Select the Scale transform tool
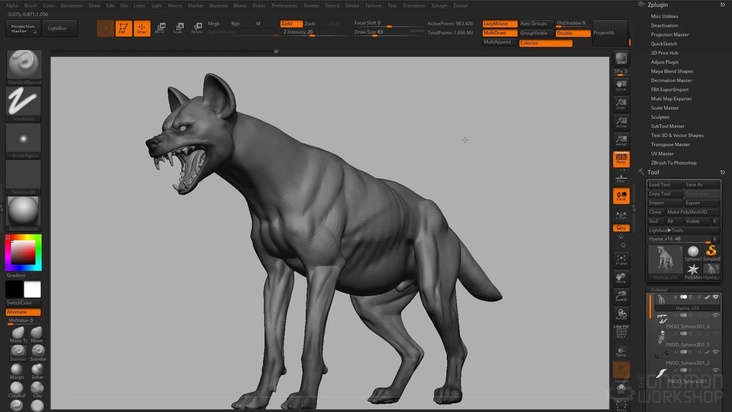The height and width of the screenshot is (412, 732). [x=178, y=28]
